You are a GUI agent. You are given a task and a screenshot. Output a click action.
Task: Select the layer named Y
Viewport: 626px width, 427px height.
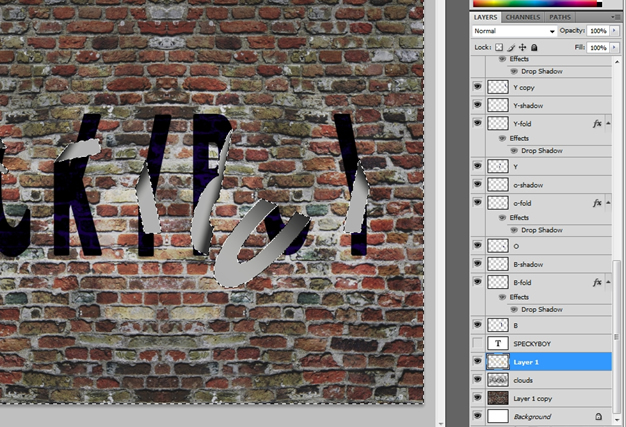(515, 167)
